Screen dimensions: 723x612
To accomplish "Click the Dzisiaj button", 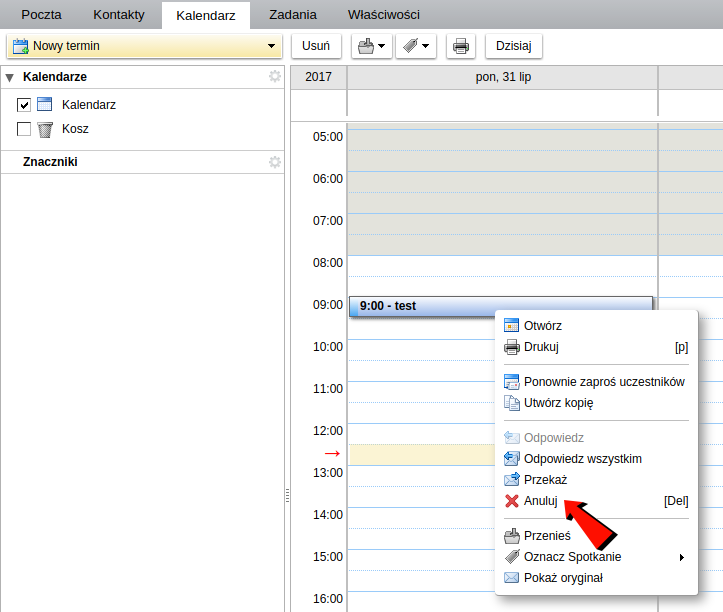I will pyautogui.click(x=513, y=46).
